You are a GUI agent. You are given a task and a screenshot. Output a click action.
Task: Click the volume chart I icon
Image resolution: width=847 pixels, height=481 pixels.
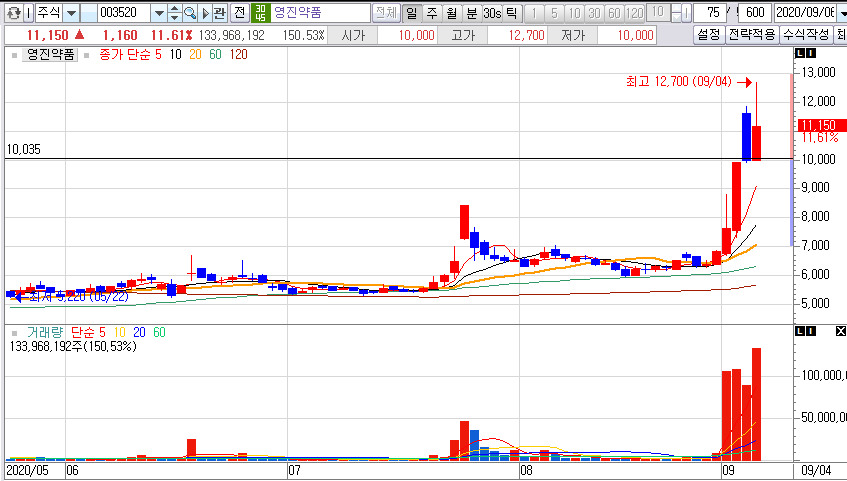[811, 331]
